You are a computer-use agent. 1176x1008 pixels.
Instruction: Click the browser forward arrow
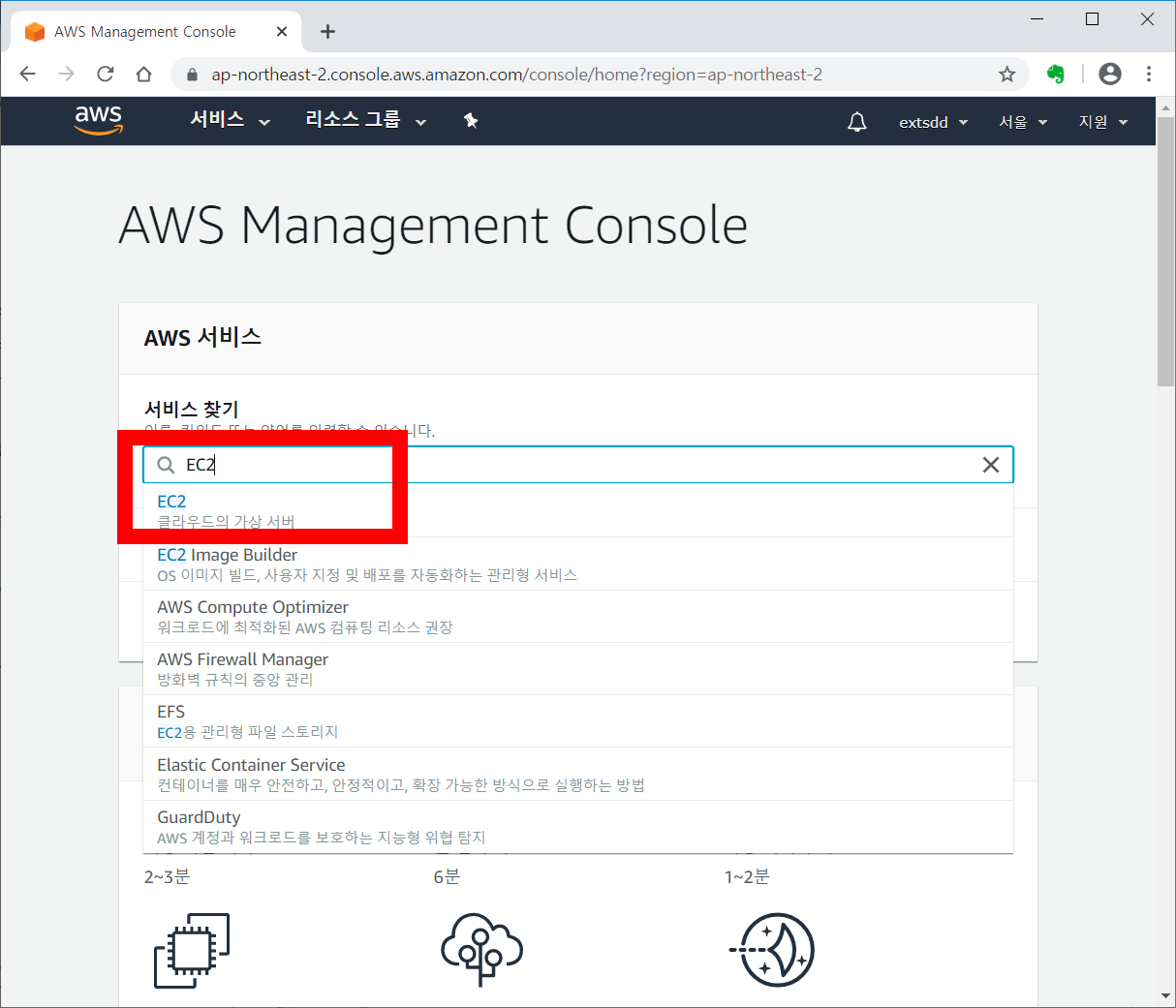click(66, 75)
